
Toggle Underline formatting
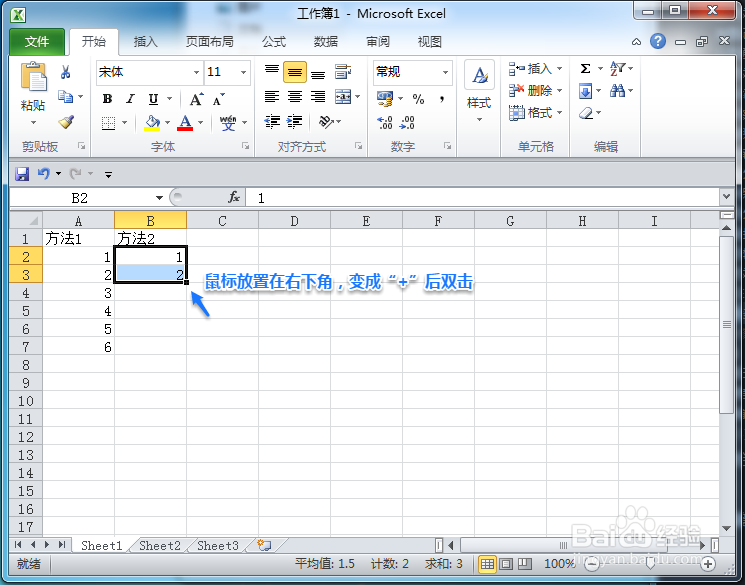point(153,99)
